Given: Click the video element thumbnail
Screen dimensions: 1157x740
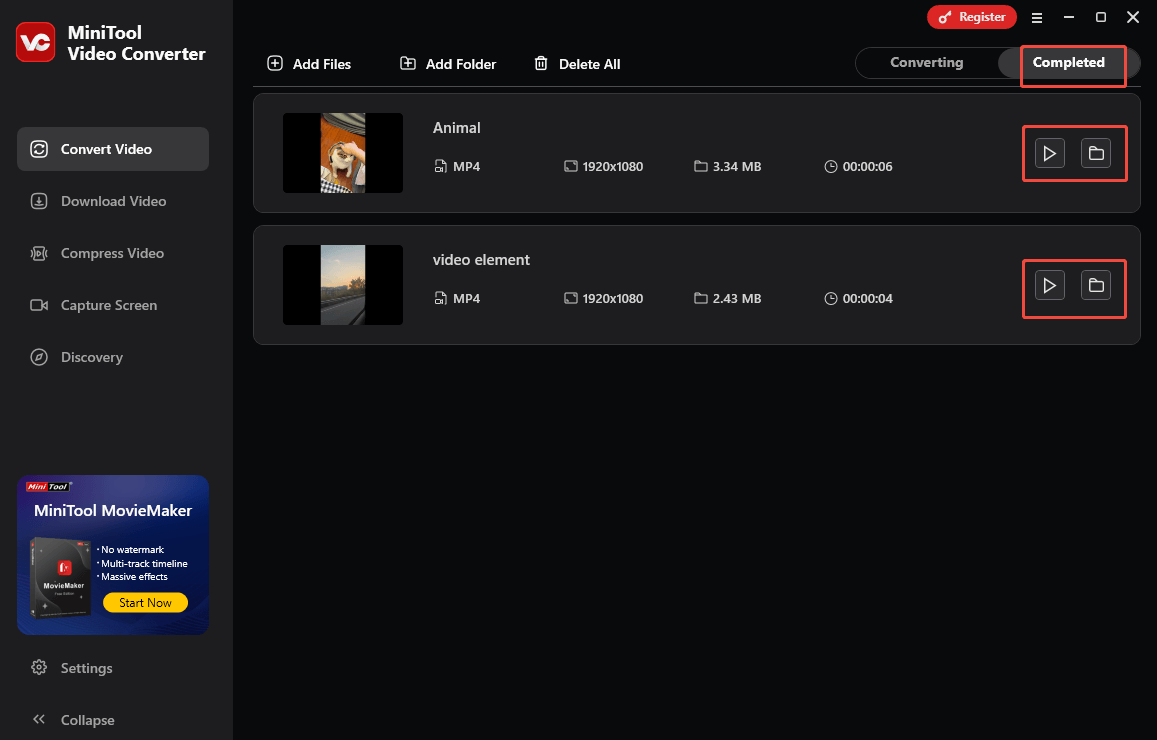Looking at the screenshot, I should (x=343, y=285).
